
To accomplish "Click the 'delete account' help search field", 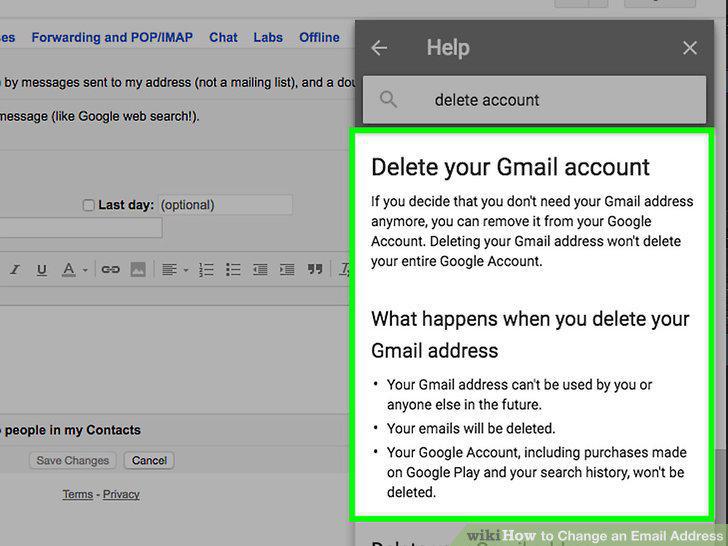I will [x=534, y=100].
